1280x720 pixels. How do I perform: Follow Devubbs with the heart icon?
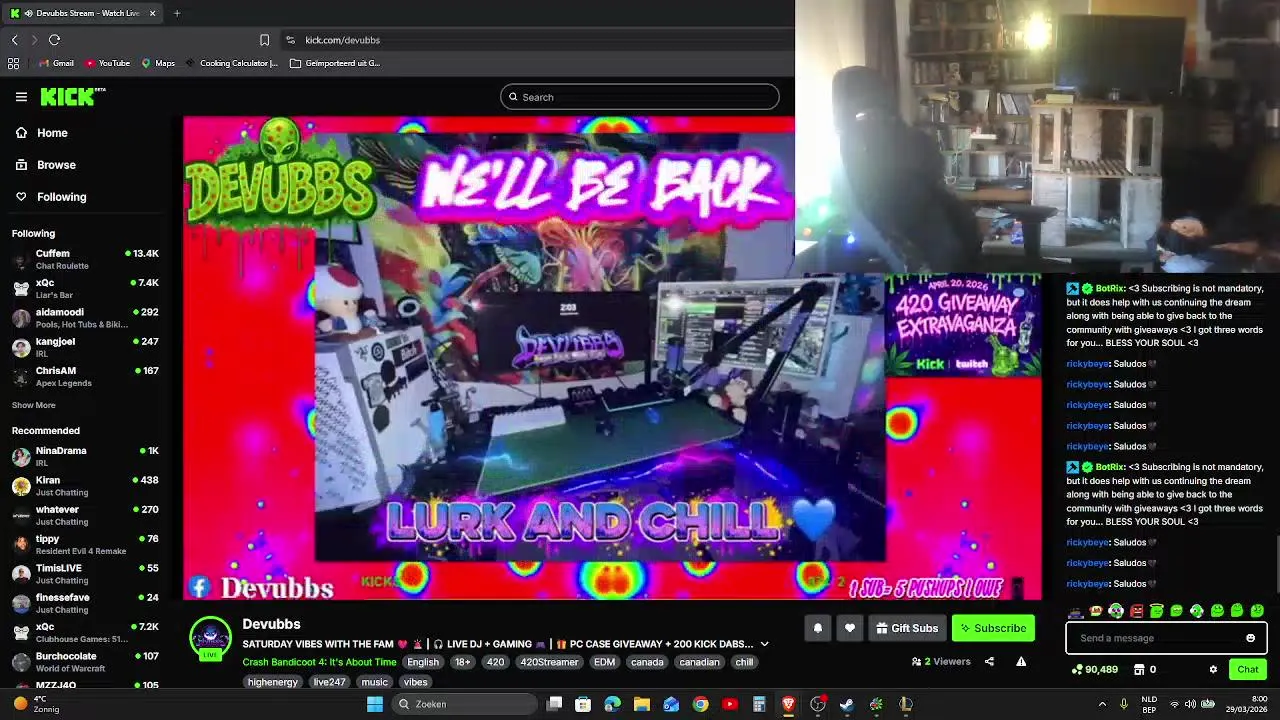tap(849, 628)
